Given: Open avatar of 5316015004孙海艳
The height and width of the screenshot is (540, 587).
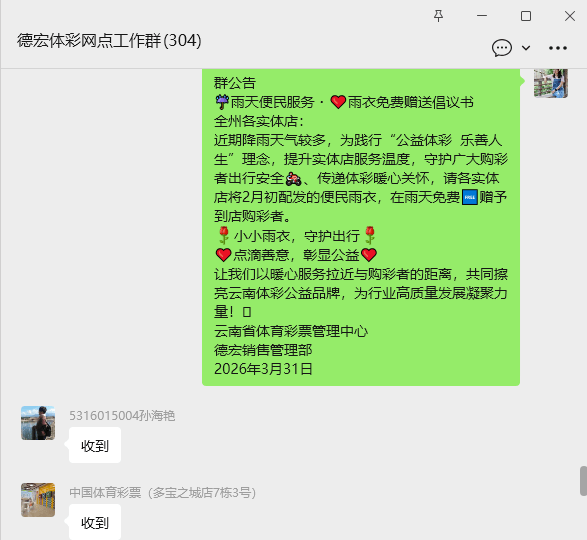Looking at the screenshot, I should pos(38,423).
